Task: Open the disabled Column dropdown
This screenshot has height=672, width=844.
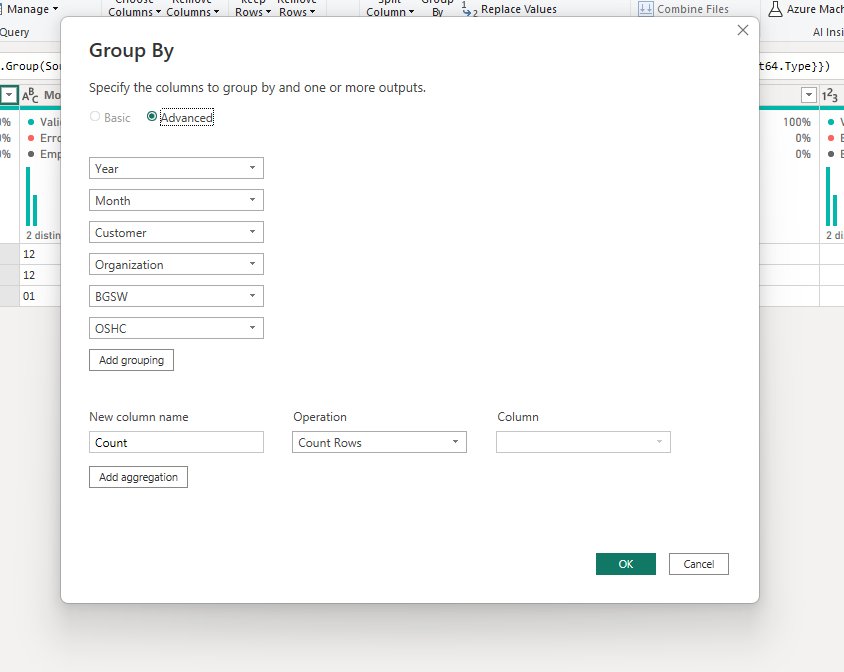Action: 583,442
